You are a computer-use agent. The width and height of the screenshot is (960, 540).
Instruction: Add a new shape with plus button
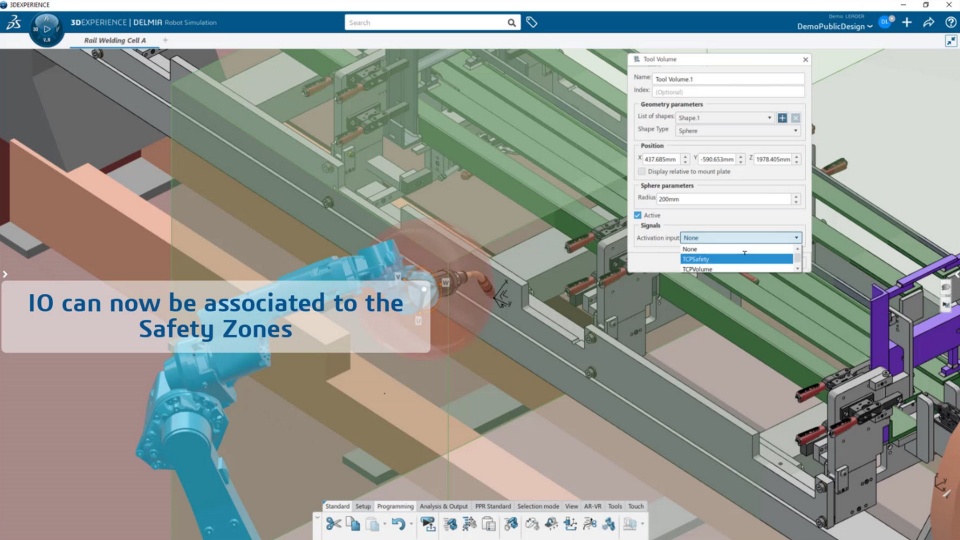point(782,118)
